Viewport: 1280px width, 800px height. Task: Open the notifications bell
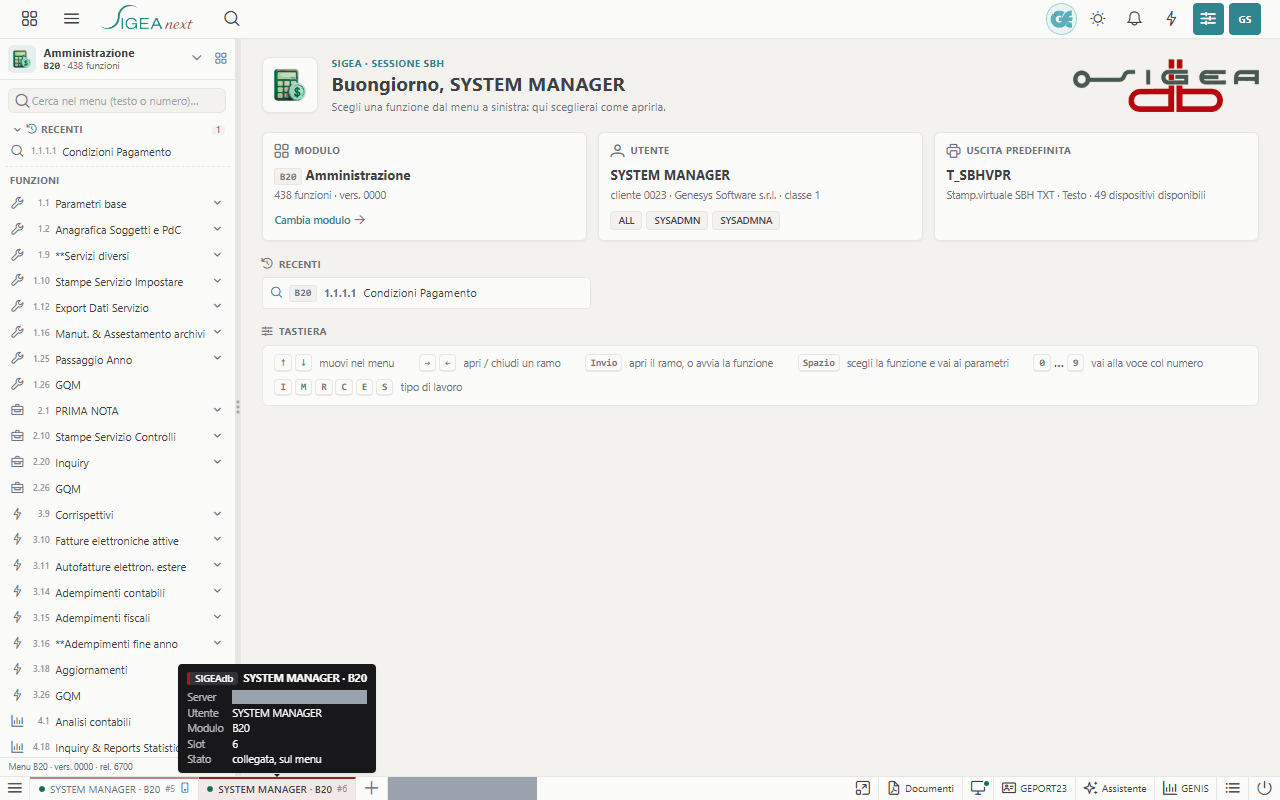coord(1135,19)
